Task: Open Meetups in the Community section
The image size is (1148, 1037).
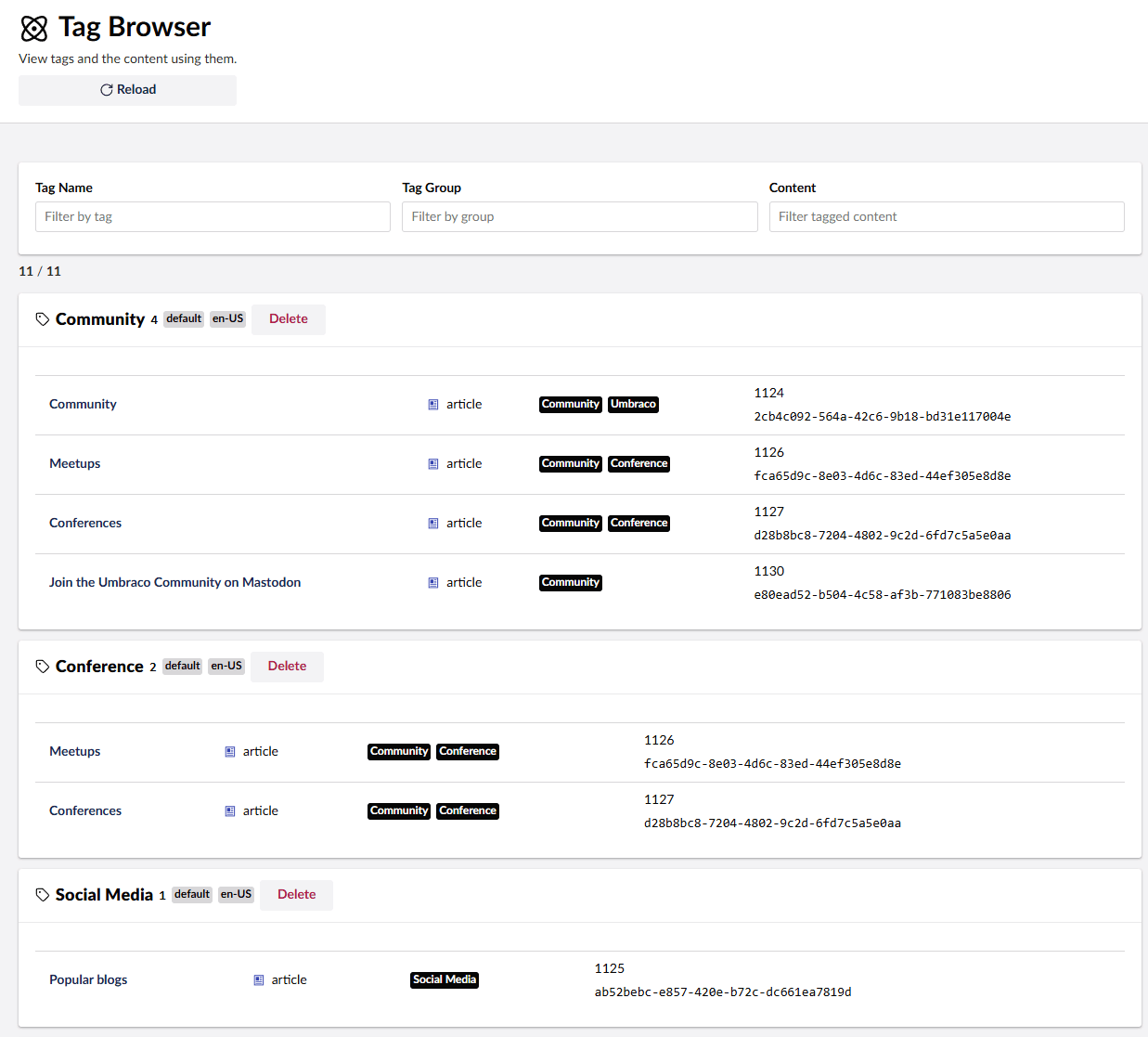Action: (x=74, y=464)
